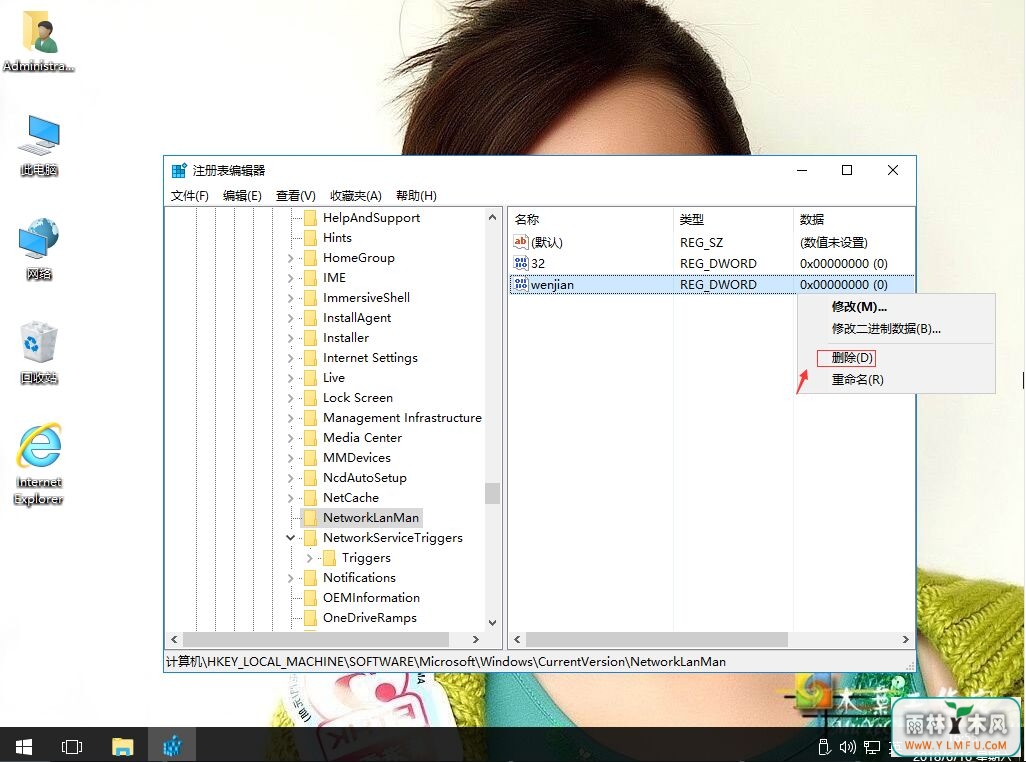Viewport: 1026px width, 762px height.
Task: Expand the Lock Screen key
Action: [x=291, y=398]
